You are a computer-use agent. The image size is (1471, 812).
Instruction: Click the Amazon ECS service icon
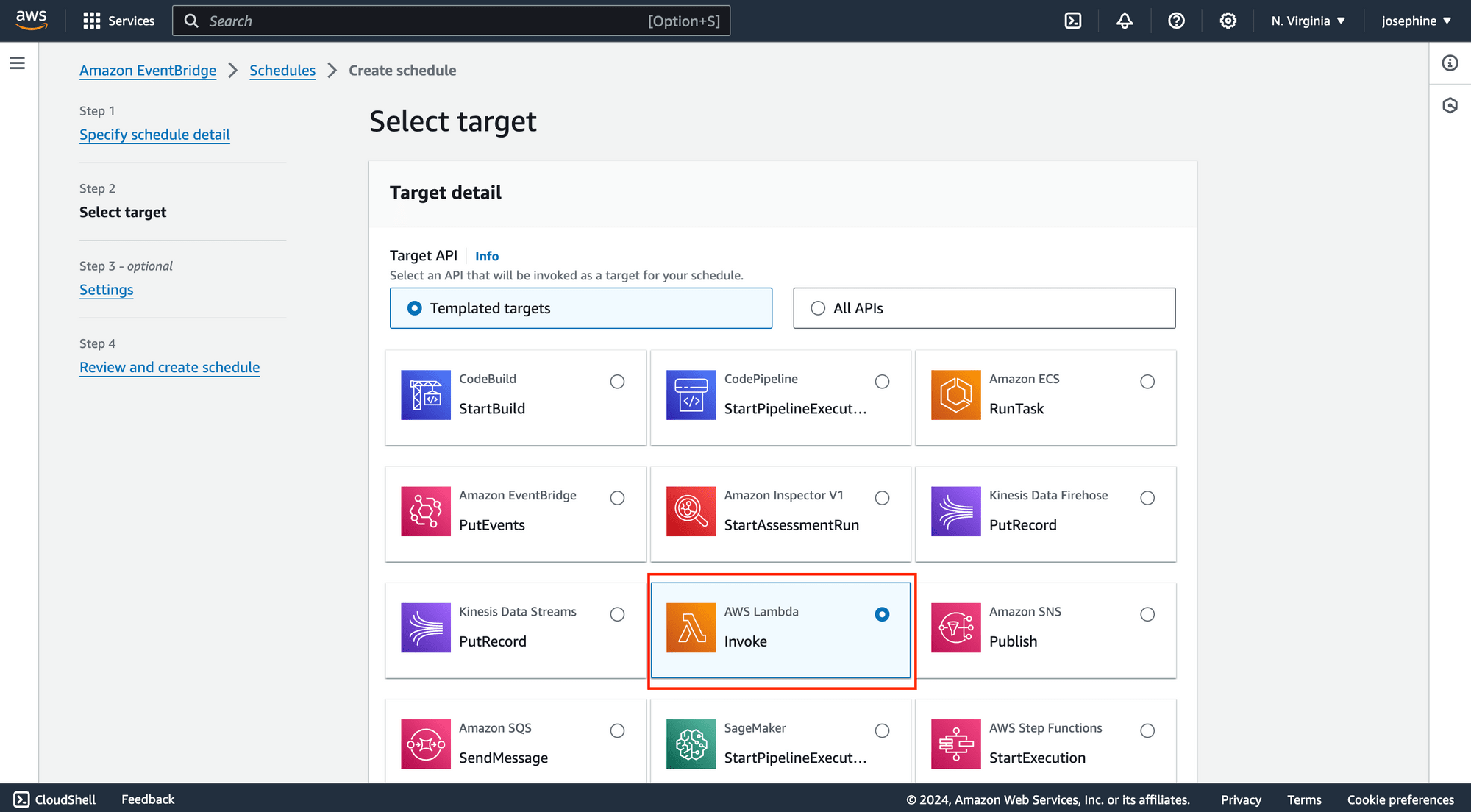click(x=956, y=395)
